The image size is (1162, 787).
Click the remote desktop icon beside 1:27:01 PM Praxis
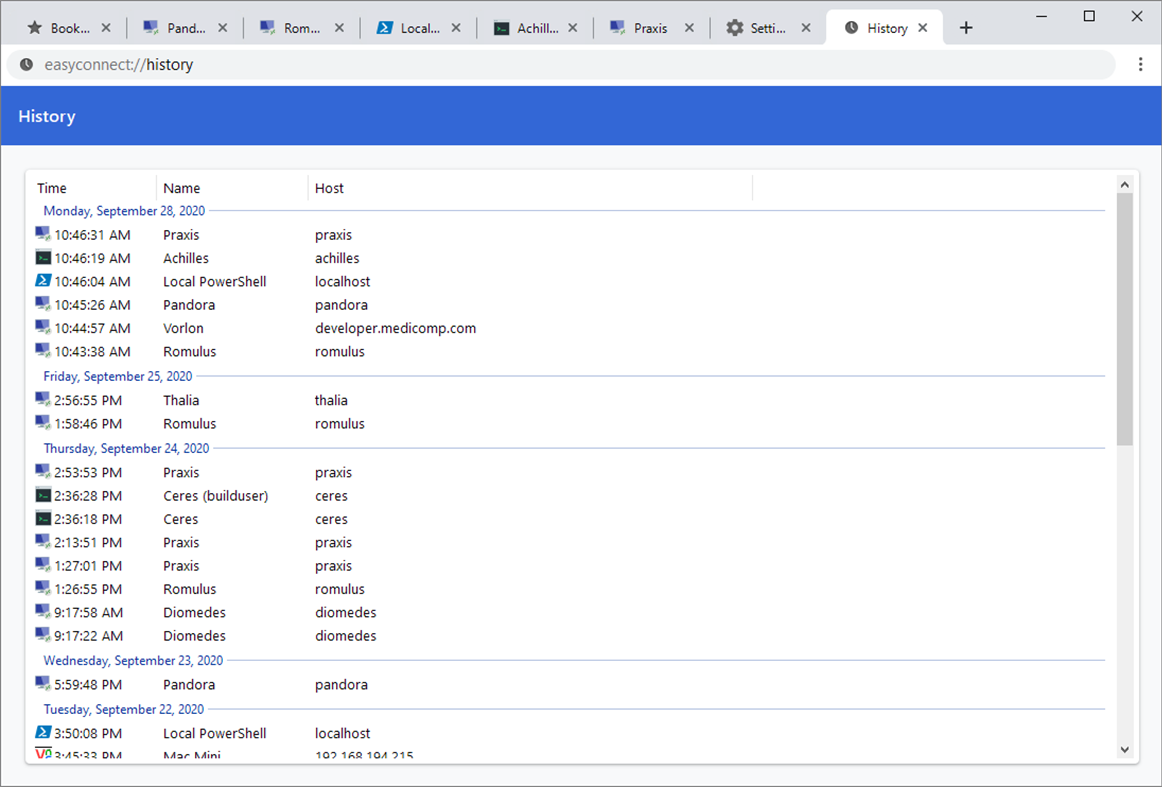pyautogui.click(x=43, y=565)
